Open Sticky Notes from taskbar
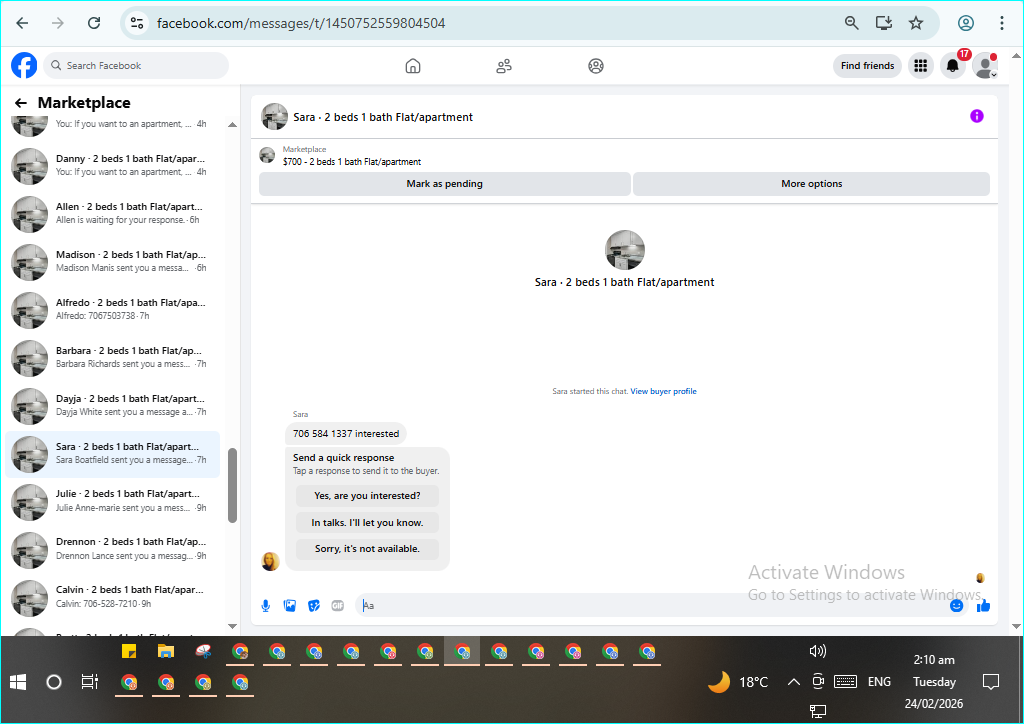The width and height of the screenshot is (1024, 724). 129,652
